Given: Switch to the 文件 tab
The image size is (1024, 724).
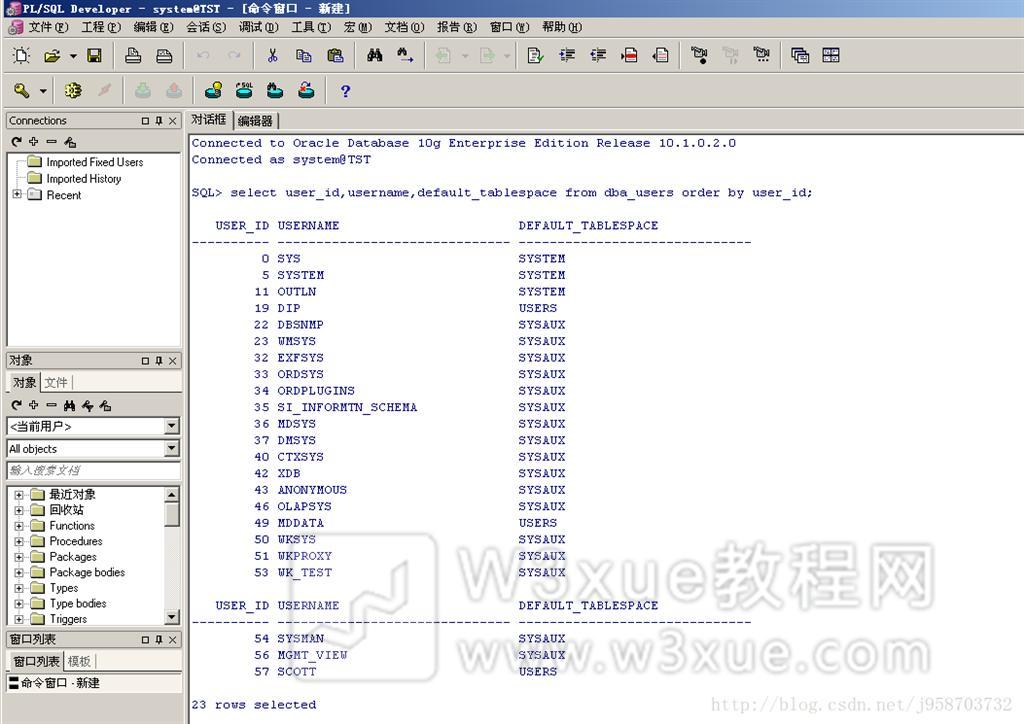Looking at the screenshot, I should click(x=56, y=383).
